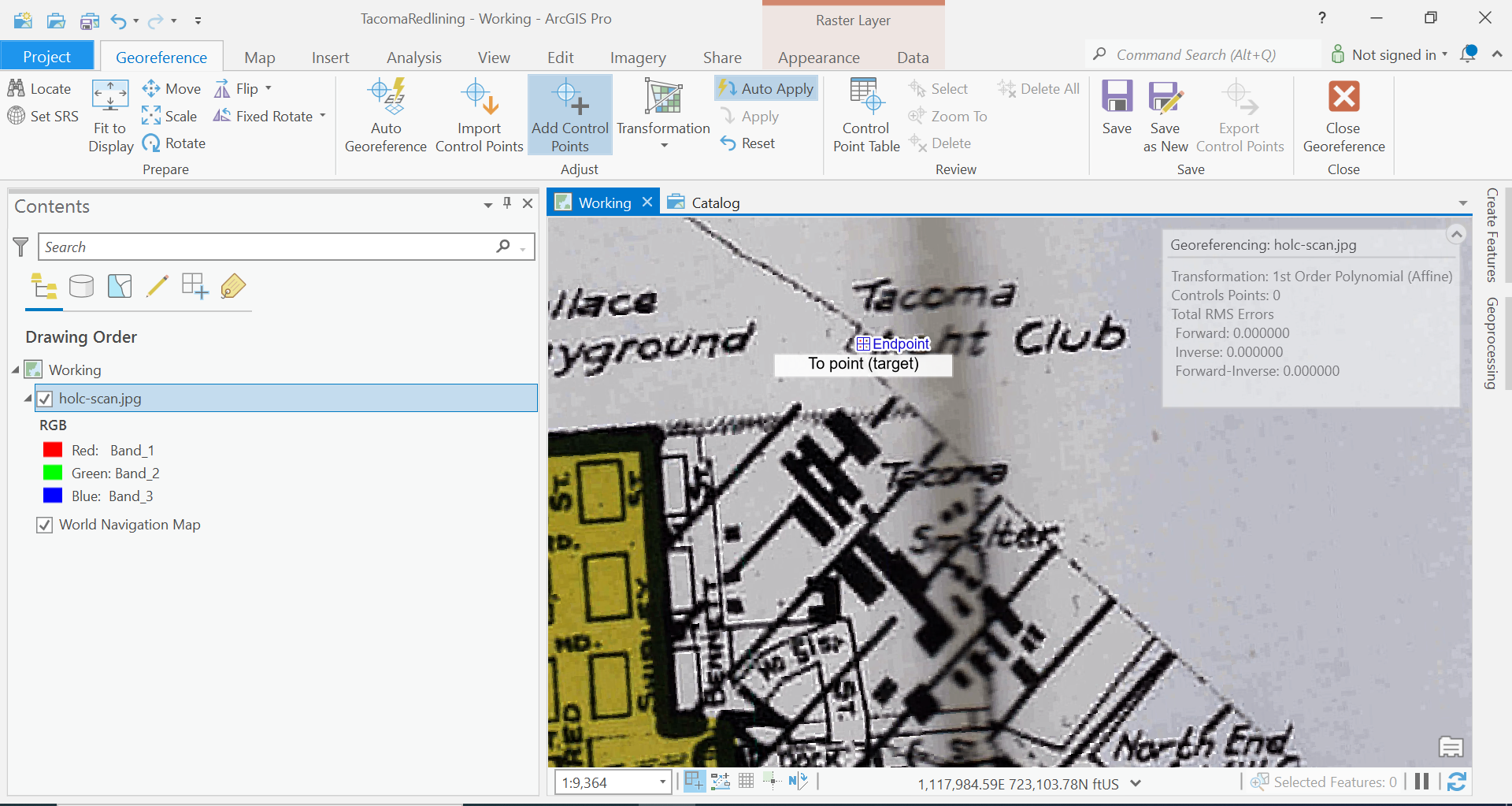
Task: Click the Set SRS button
Action: click(x=43, y=117)
